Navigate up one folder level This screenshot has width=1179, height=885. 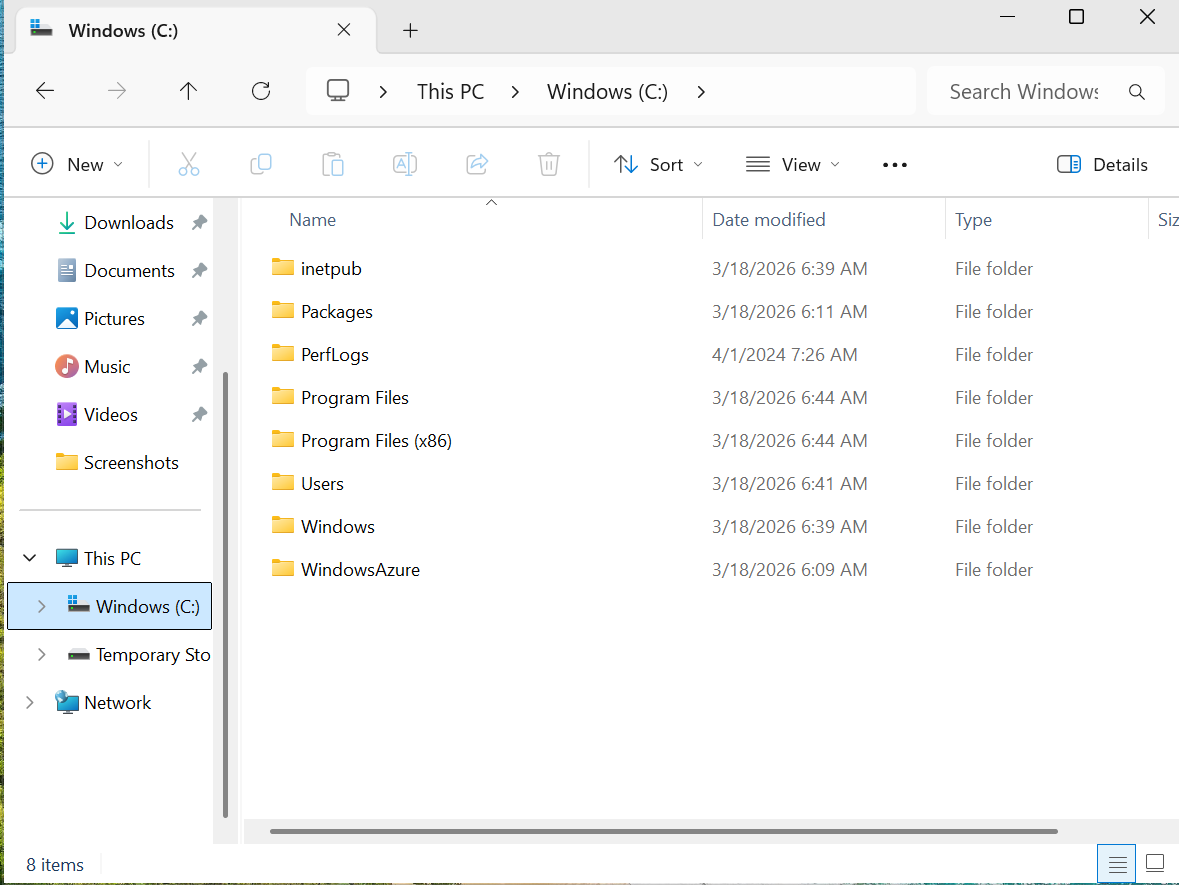click(188, 91)
